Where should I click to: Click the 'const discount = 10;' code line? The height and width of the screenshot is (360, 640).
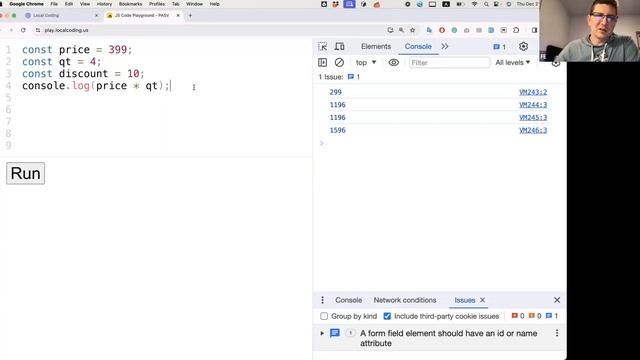(x=83, y=74)
